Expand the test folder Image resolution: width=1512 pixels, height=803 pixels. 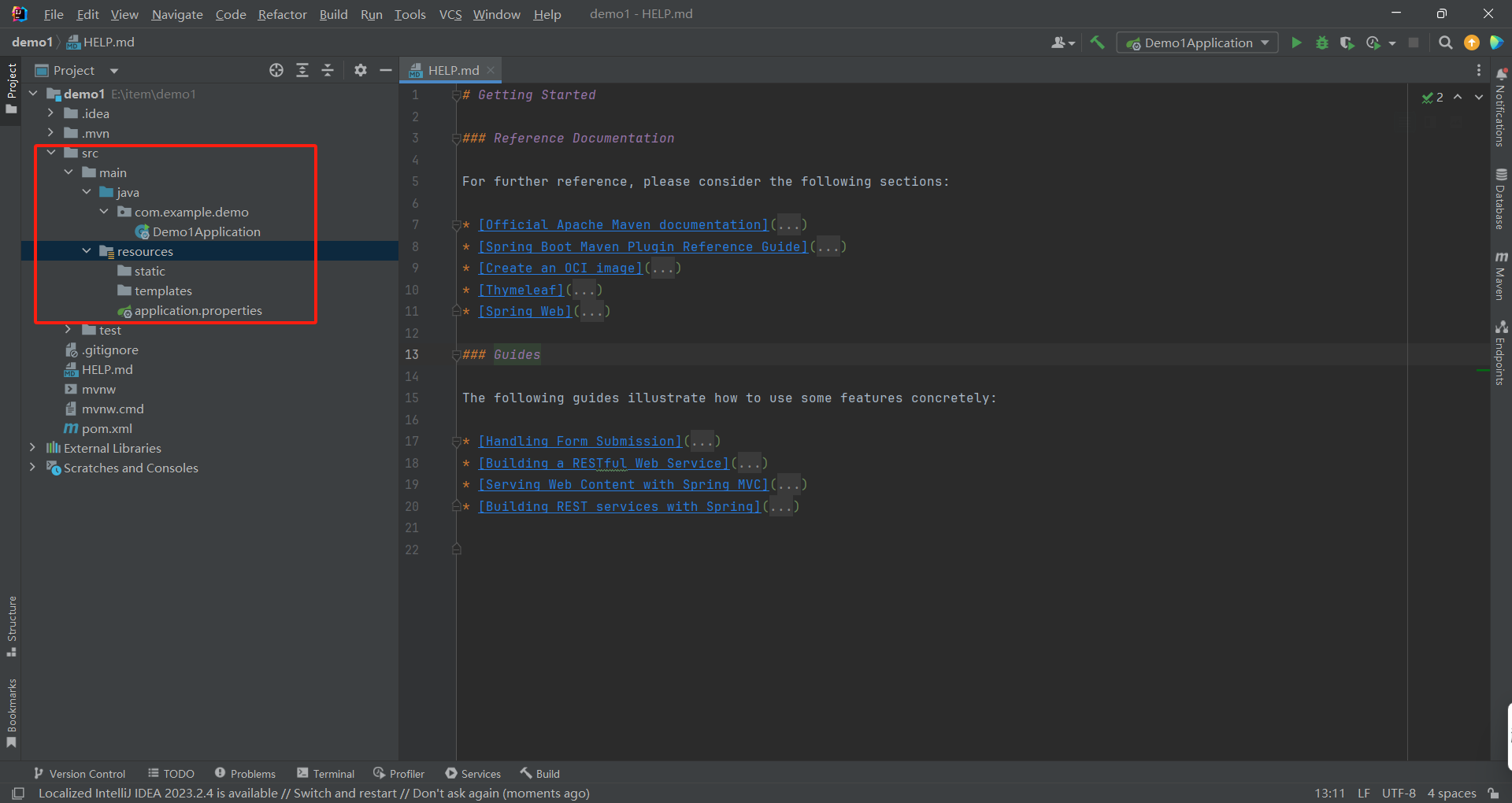pyautogui.click(x=69, y=330)
